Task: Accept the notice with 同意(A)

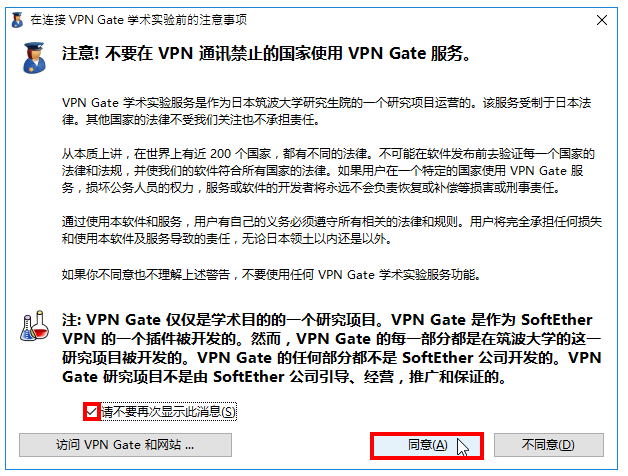Action: [427, 445]
